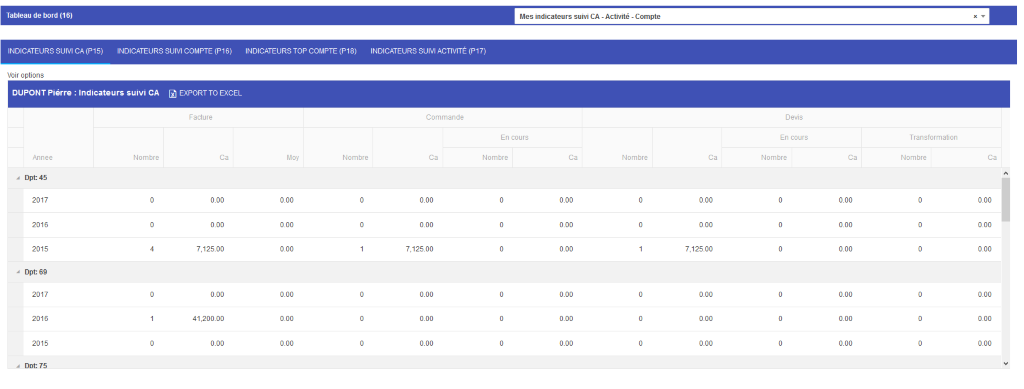Collapse the Dpt: 69 group
Viewport: 1024px width, 389px height.
pyautogui.click(x=18, y=272)
